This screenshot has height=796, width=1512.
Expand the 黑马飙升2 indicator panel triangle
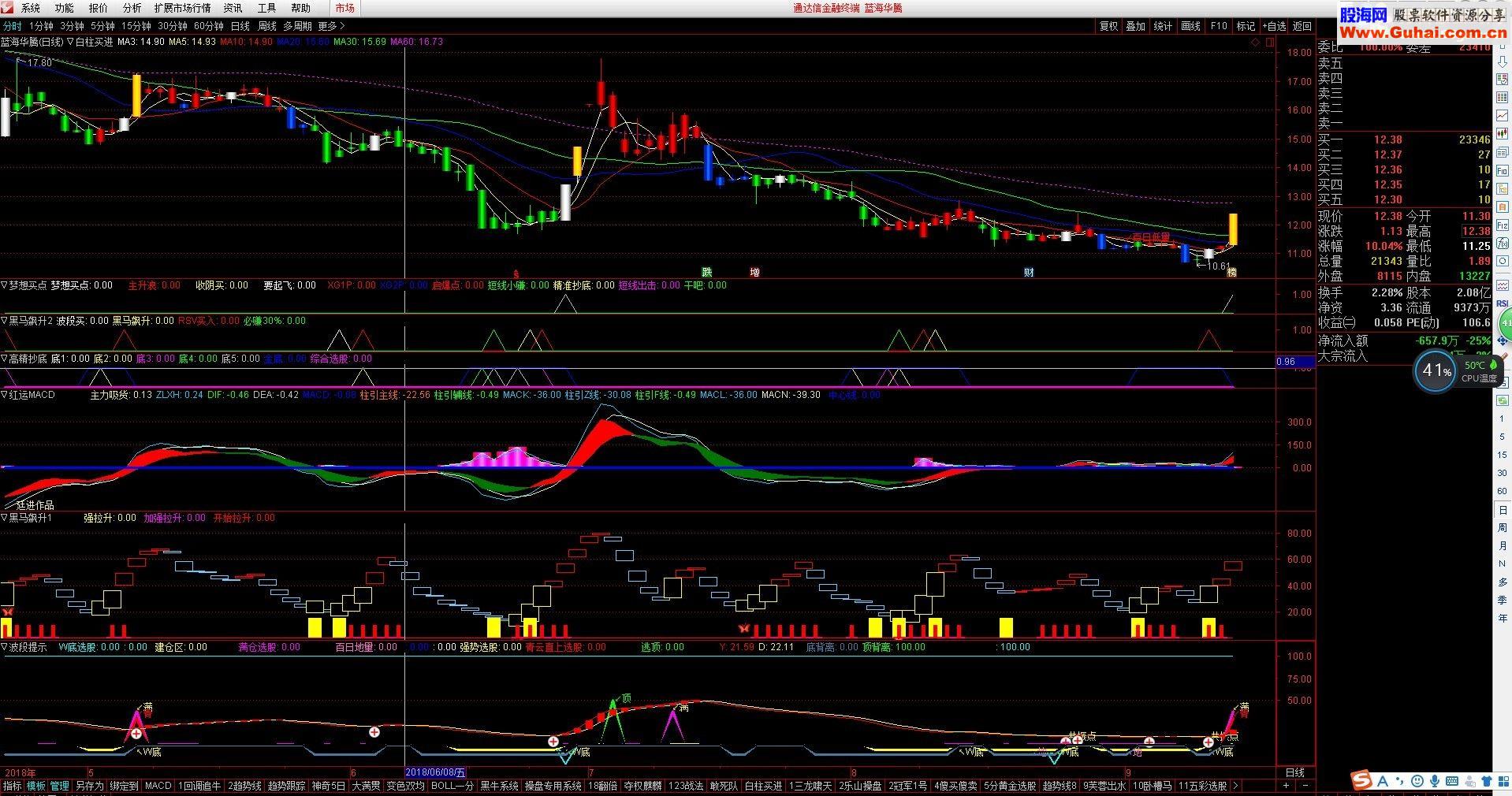tap(4, 321)
